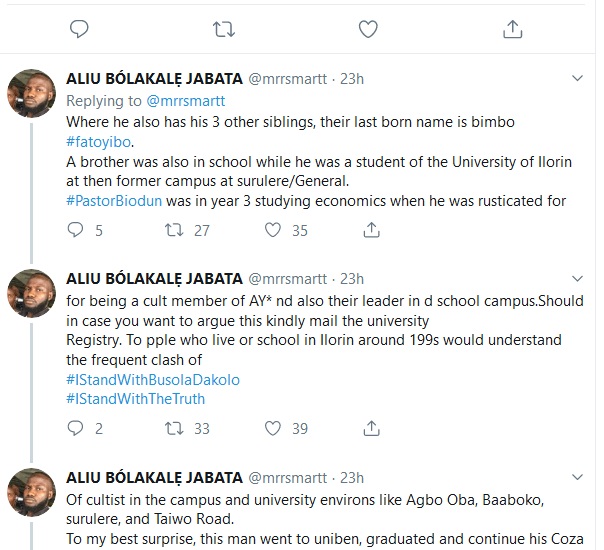Screen dimensions: 604x550
Task: Click the topmost heart like icon
Action: [369, 27]
